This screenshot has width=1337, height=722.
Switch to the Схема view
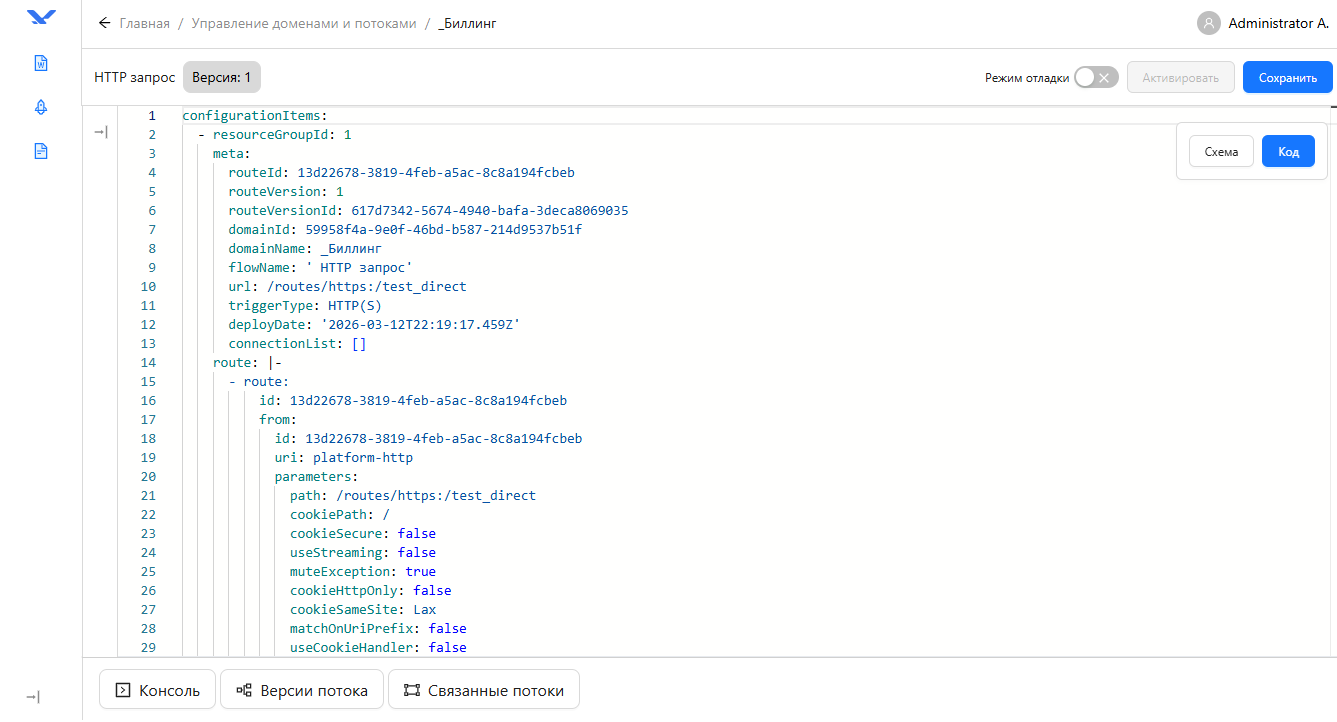[x=1221, y=152]
